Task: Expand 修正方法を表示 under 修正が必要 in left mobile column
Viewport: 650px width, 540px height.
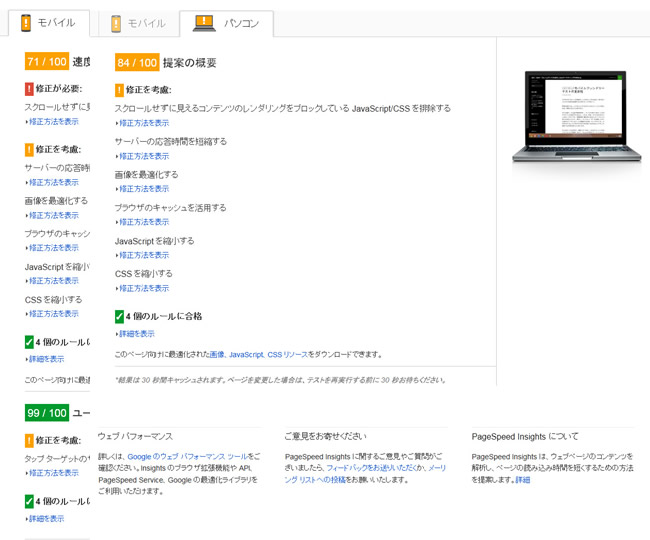Action: 52,121
